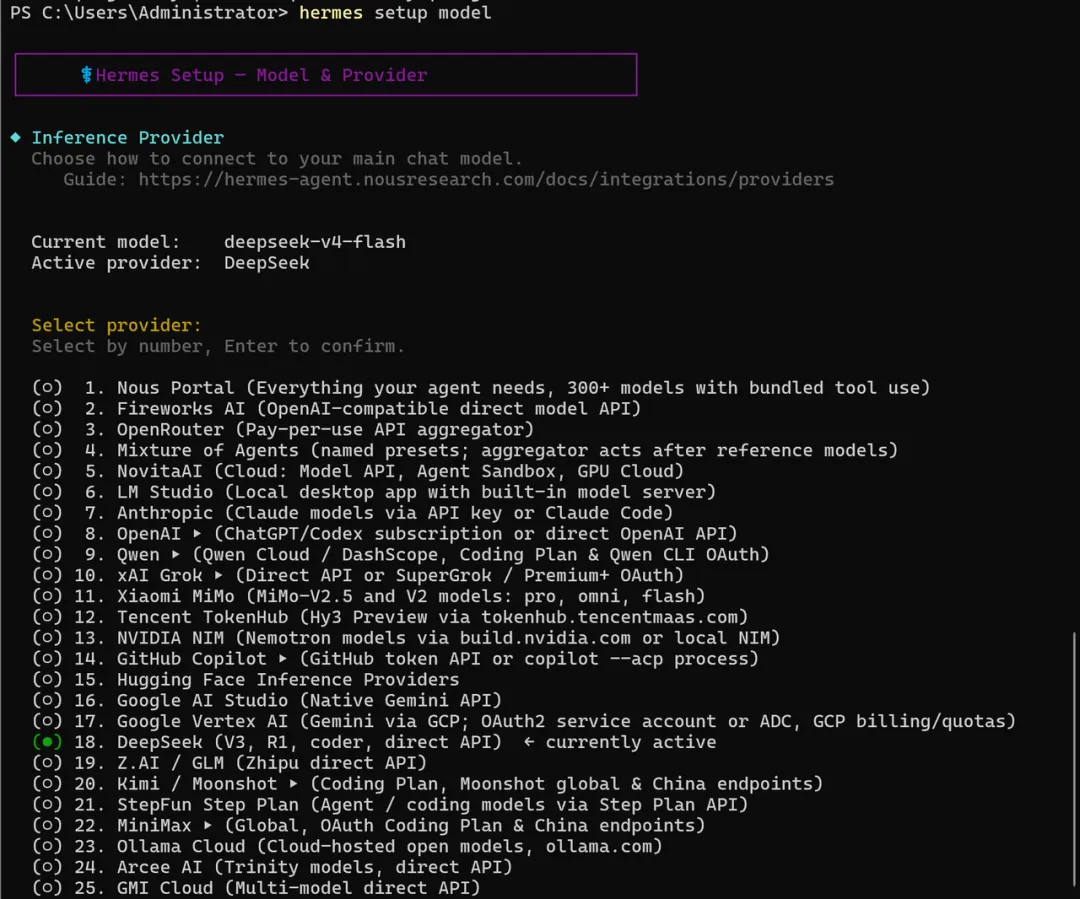The width and height of the screenshot is (1080, 899).
Task: Select the NovitaAI radio option
Action: coord(47,471)
